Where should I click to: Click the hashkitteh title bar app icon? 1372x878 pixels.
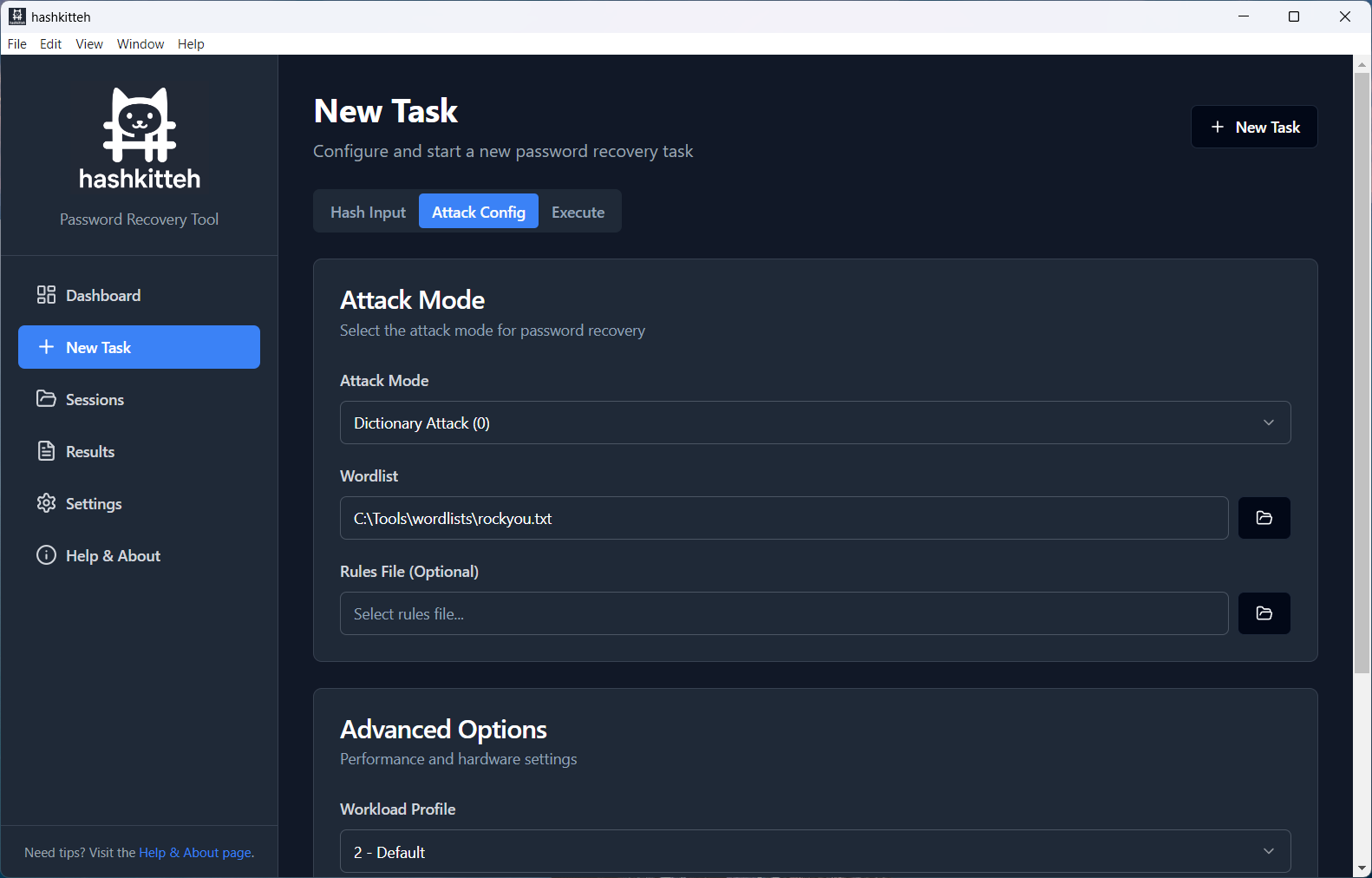(17, 16)
